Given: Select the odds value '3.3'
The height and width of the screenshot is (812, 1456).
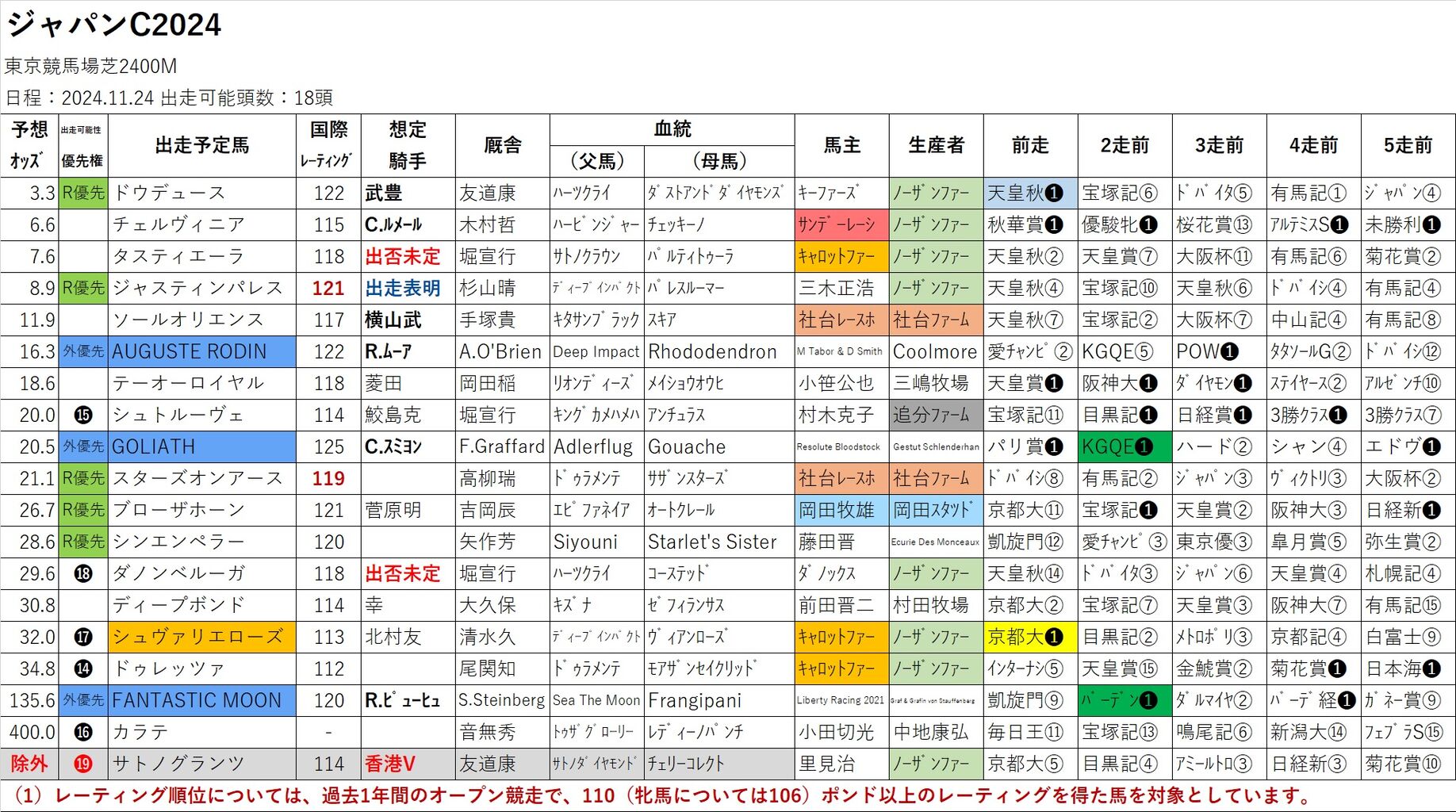Looking at the screenshot, I should (x=42, y=193).
